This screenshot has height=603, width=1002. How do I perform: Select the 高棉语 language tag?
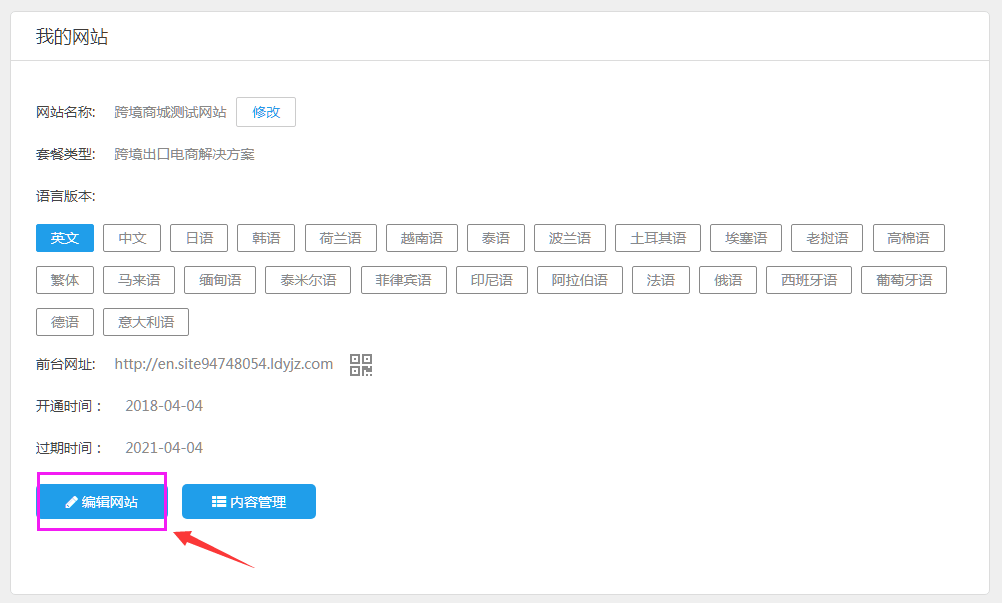908,238
